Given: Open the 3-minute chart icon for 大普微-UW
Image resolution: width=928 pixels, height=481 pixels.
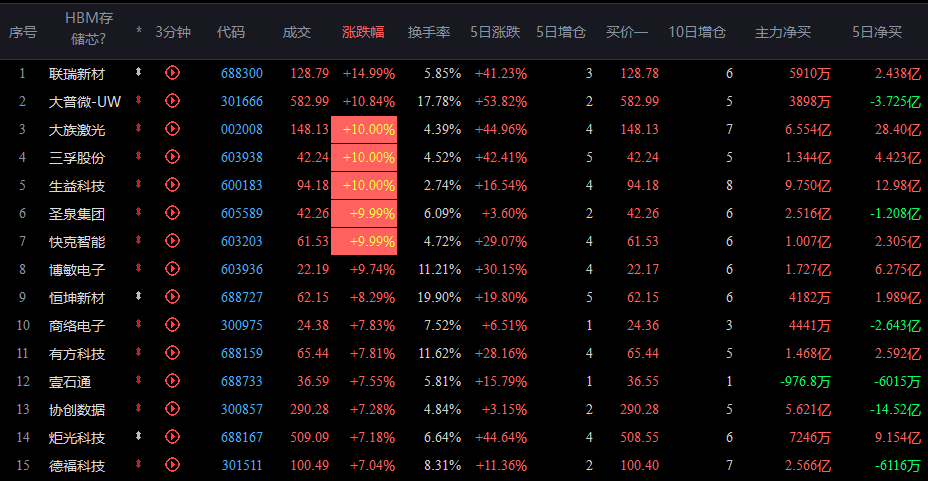Looking at the screenshot, I should (x=172, y=101).
